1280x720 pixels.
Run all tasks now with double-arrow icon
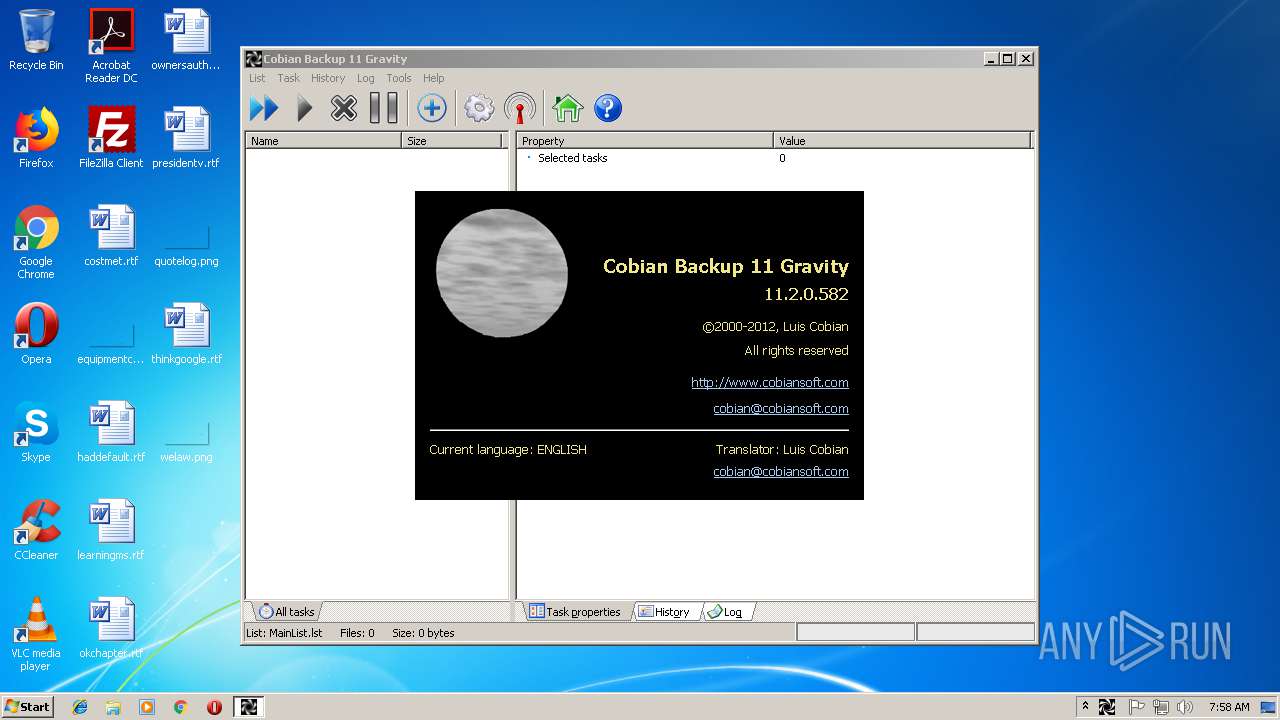point(264,108)
